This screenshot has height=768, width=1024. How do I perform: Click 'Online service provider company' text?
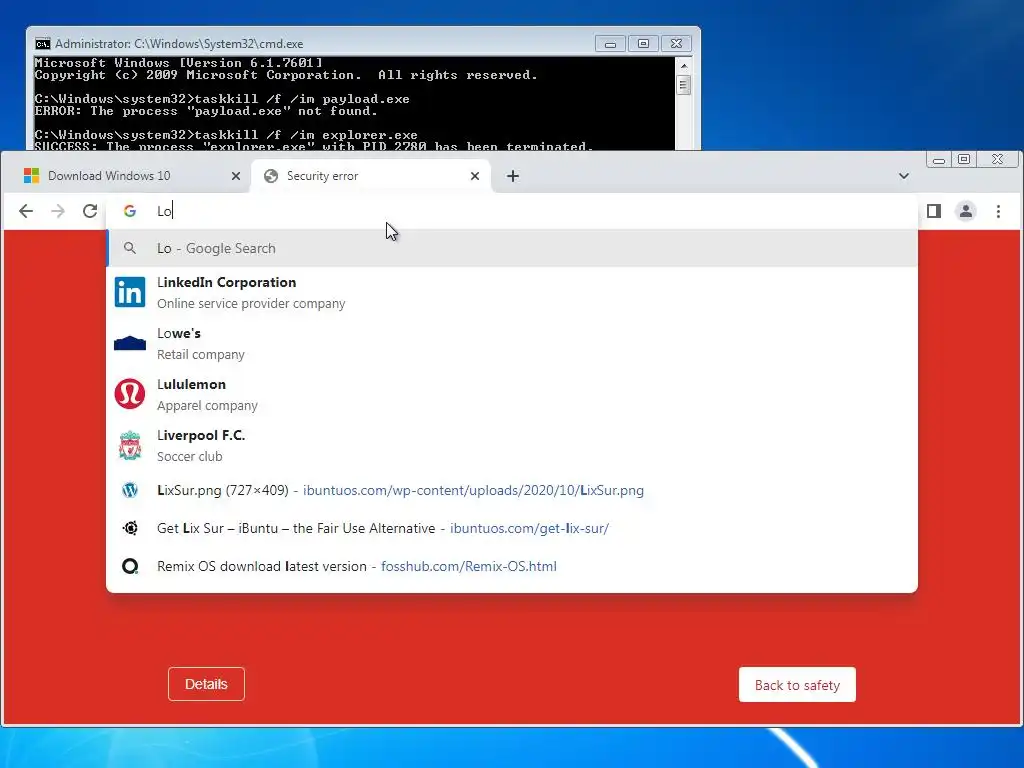coord(251,304)
